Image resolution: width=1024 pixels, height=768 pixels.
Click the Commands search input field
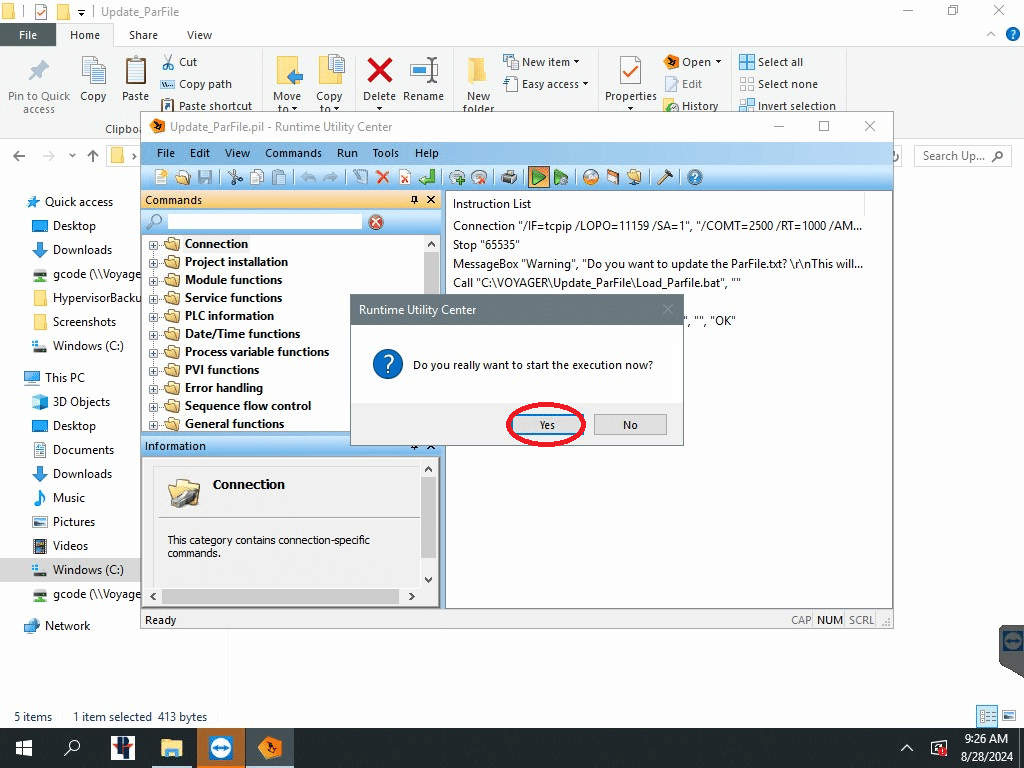(x=264, y=222)
